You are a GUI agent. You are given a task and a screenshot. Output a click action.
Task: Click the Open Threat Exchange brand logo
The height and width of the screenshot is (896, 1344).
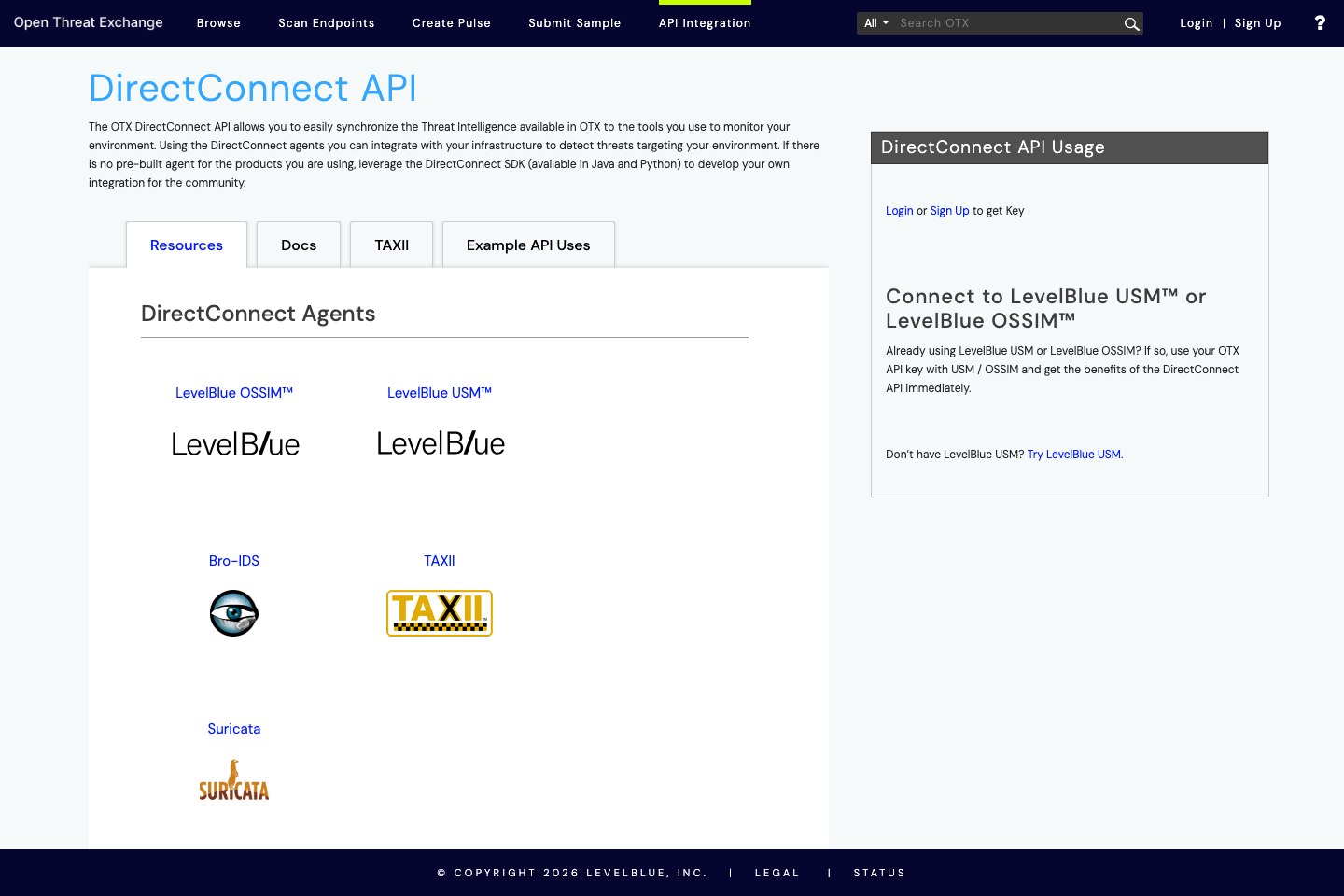click(x=88, y=22)
